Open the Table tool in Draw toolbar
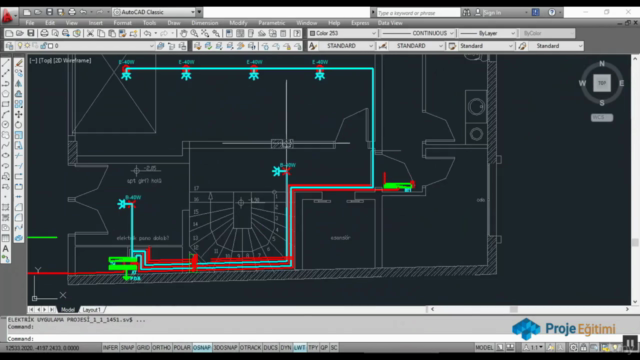 (6, 238)
